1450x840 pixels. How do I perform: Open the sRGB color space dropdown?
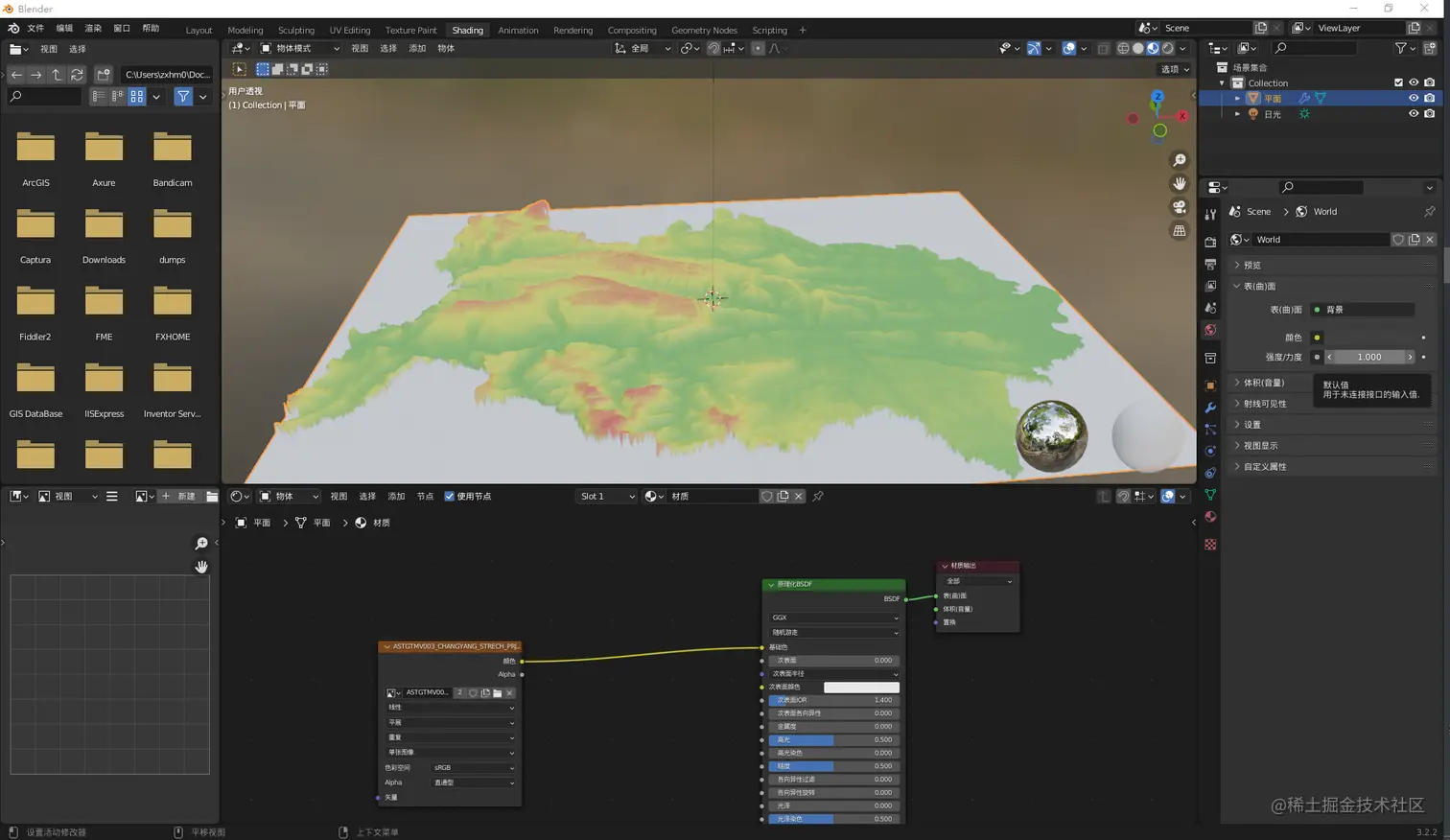click(474, 768)
